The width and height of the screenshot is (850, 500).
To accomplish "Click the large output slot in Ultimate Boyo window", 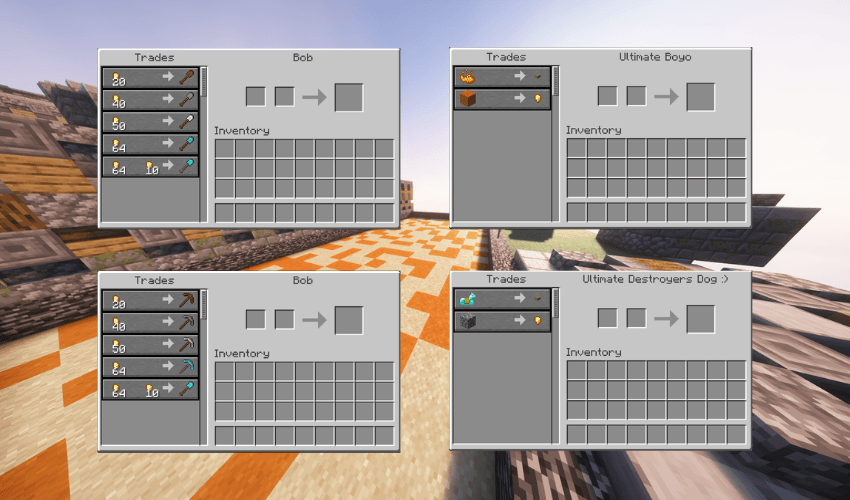I will tap(700, 97).
